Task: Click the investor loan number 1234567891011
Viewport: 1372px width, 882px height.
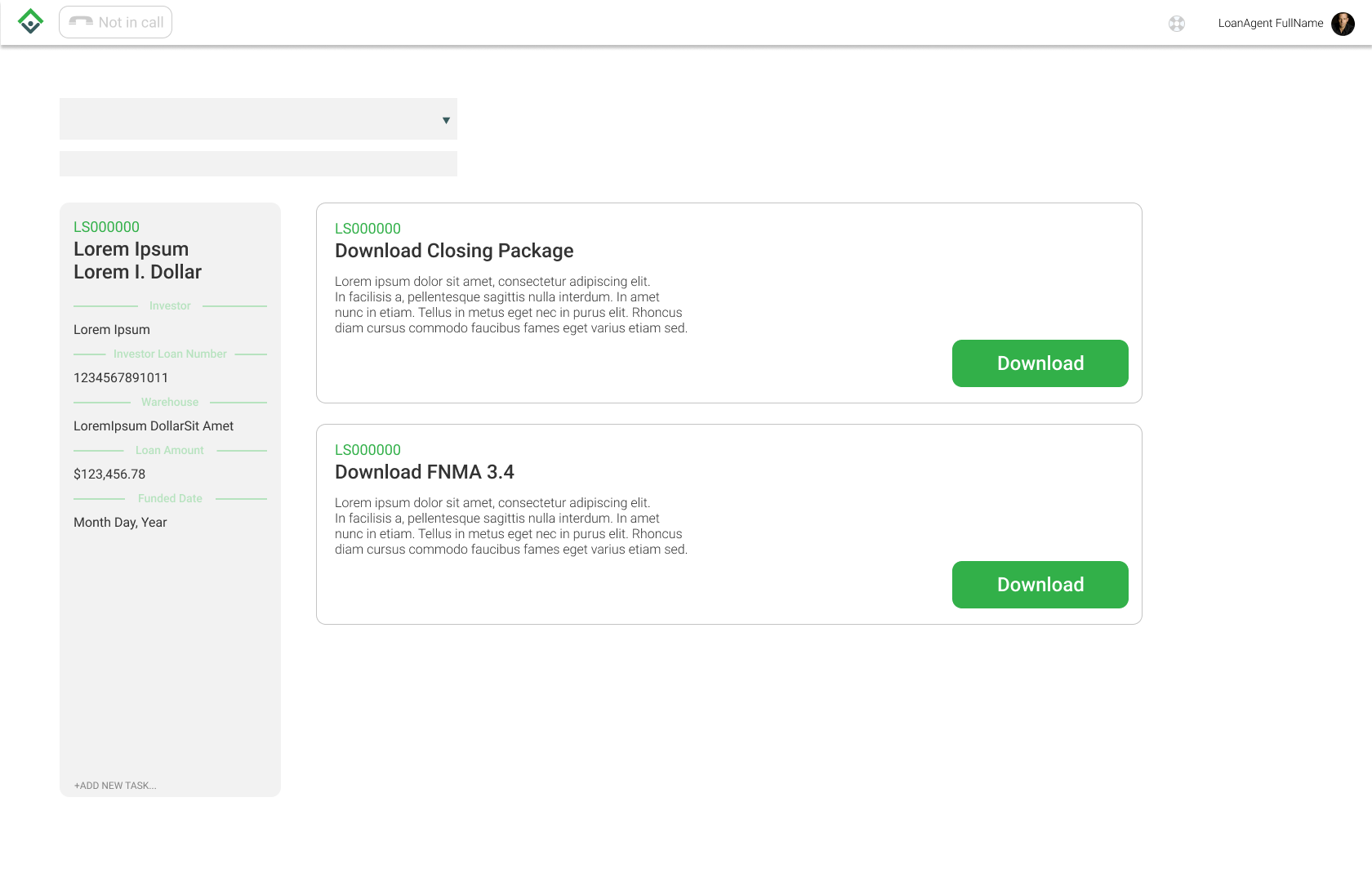Action: pyautogui.click(x=121, y=378)
